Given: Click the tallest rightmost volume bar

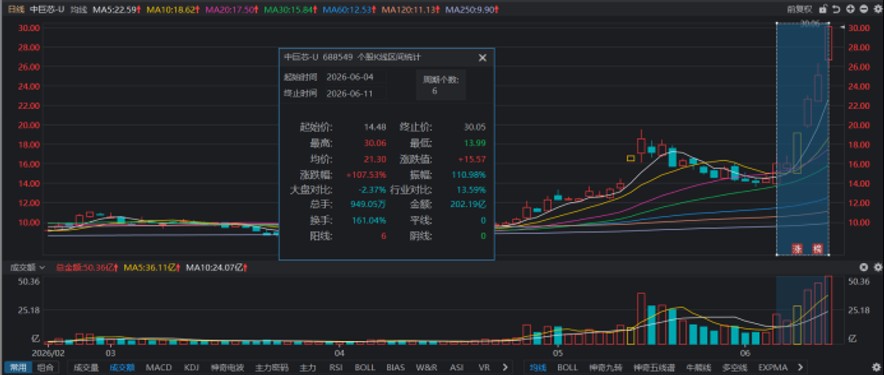Looking at the screenshot, I should click(x=828, y=310).
